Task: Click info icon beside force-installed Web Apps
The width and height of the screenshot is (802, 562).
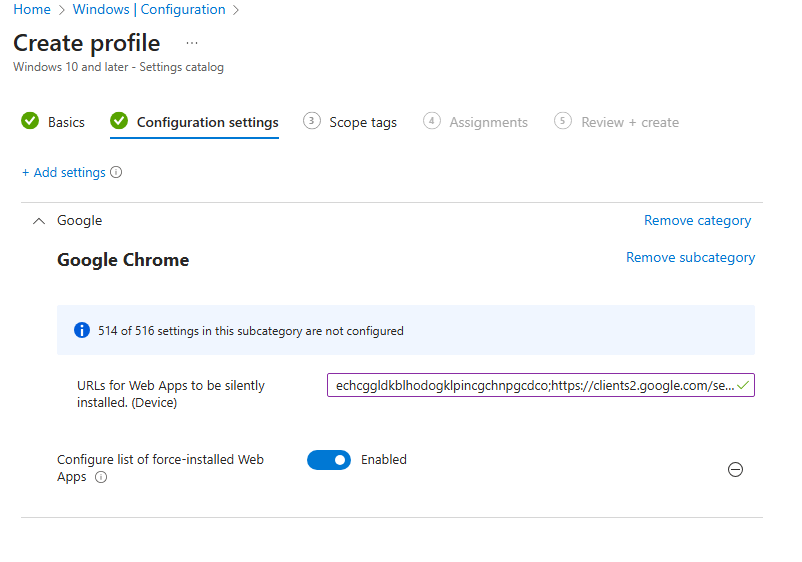Action: tap(101, 477)
